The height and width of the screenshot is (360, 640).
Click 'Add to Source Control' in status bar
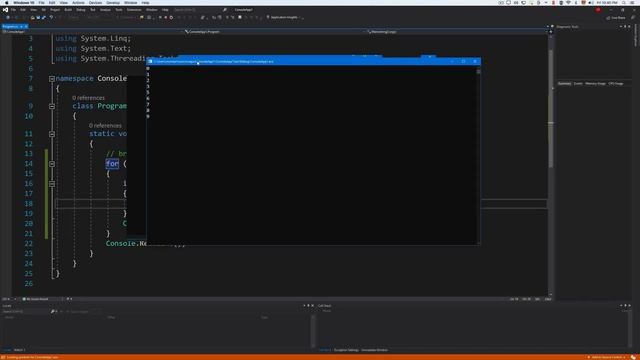[607, 357]
